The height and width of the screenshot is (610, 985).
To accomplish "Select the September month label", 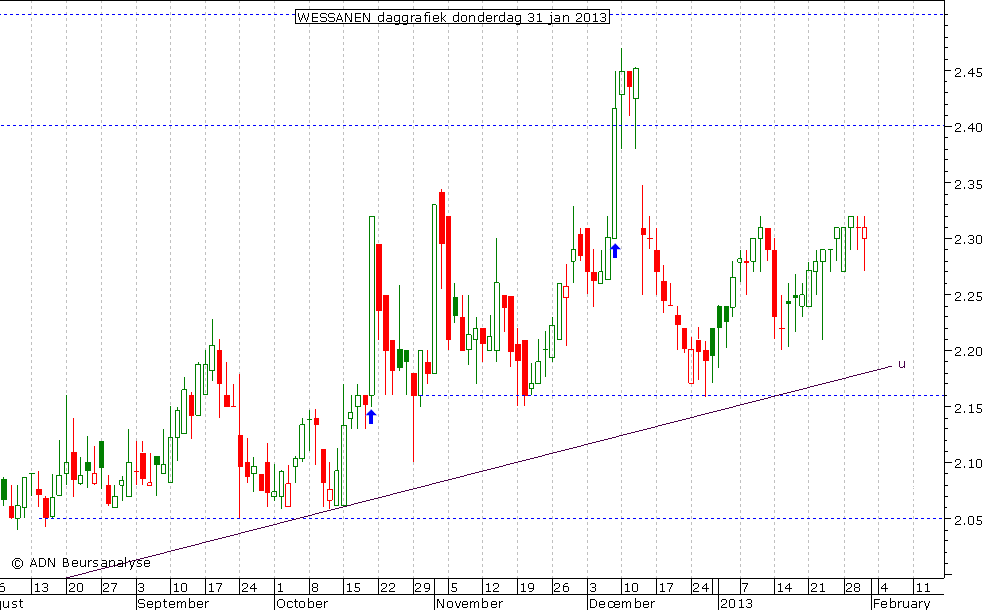I will pos(173,603).
